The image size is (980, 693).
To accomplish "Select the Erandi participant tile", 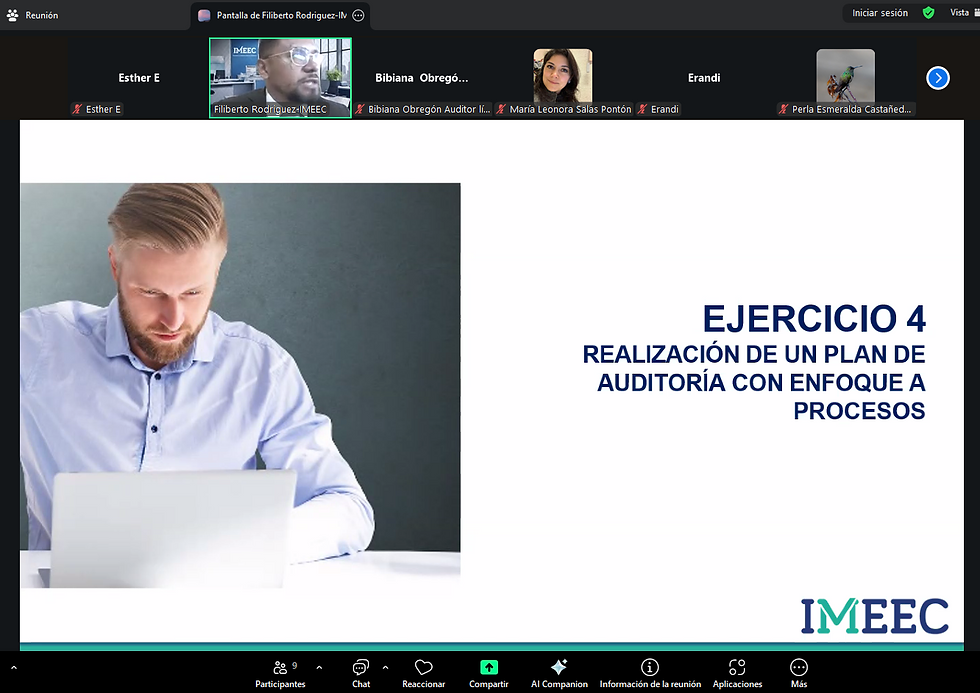I will point(704,77).
